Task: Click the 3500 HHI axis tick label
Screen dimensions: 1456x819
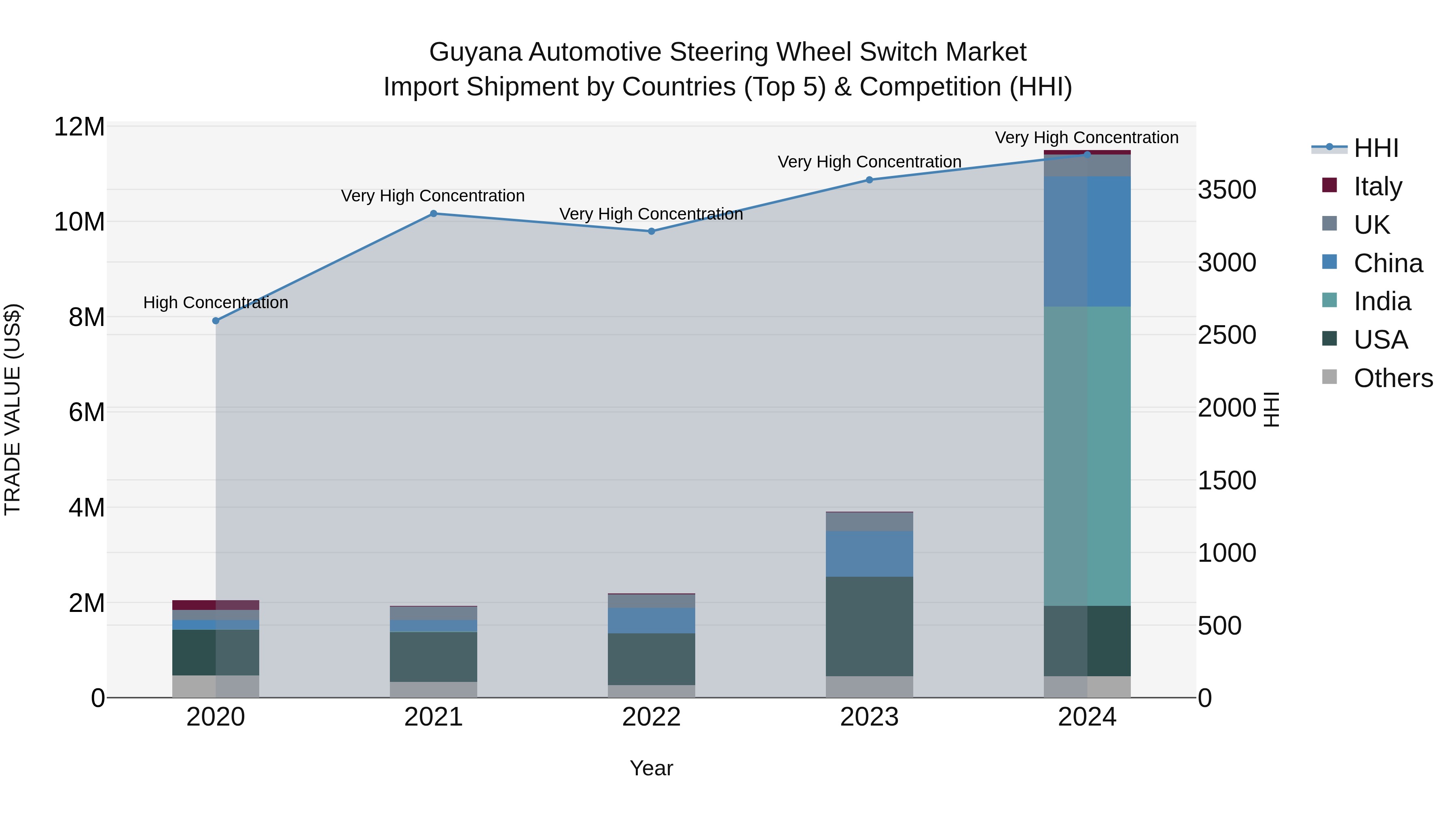Action: [1227, 189]
